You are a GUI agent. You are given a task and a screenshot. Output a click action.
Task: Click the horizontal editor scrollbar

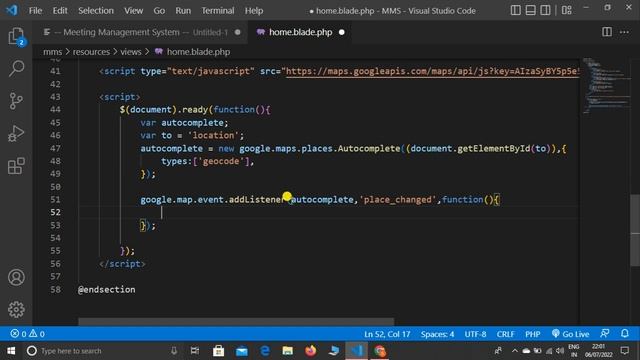[x=236, y=322]
